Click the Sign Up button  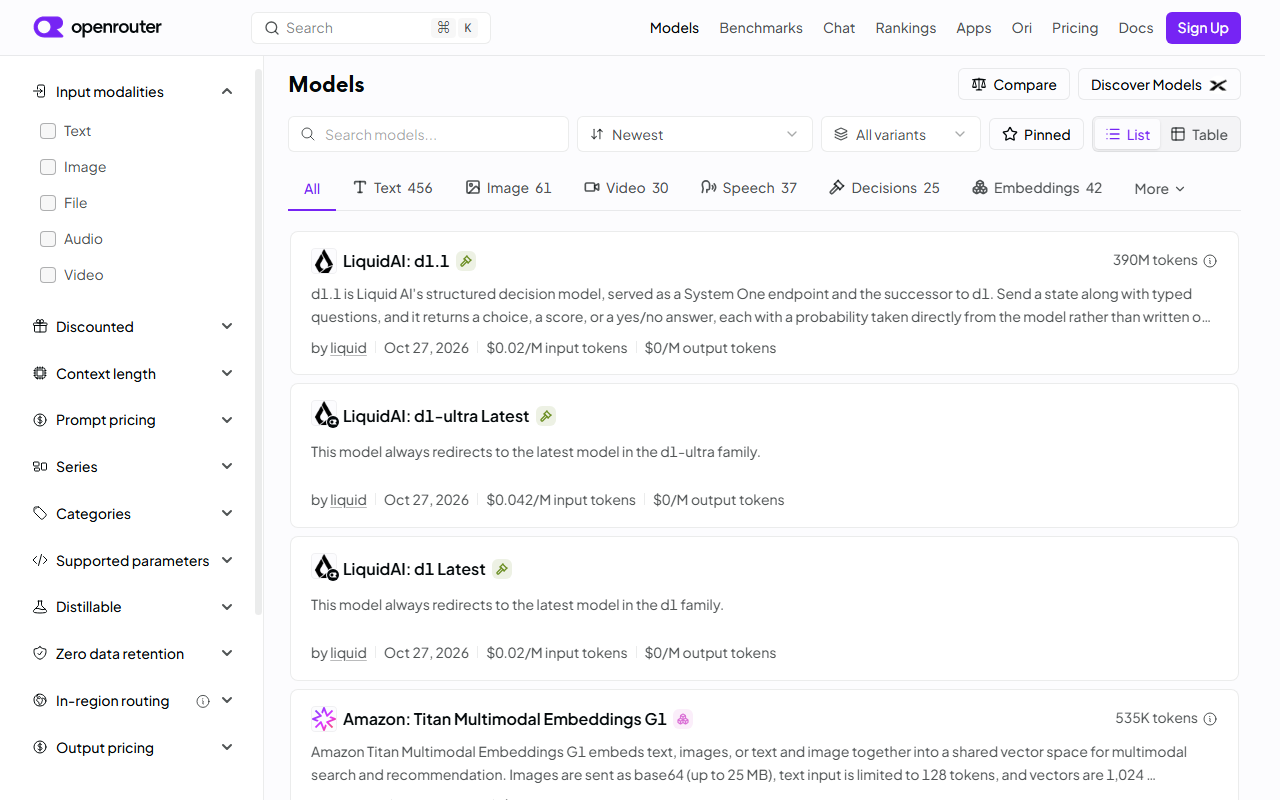tap(1203, 28)
